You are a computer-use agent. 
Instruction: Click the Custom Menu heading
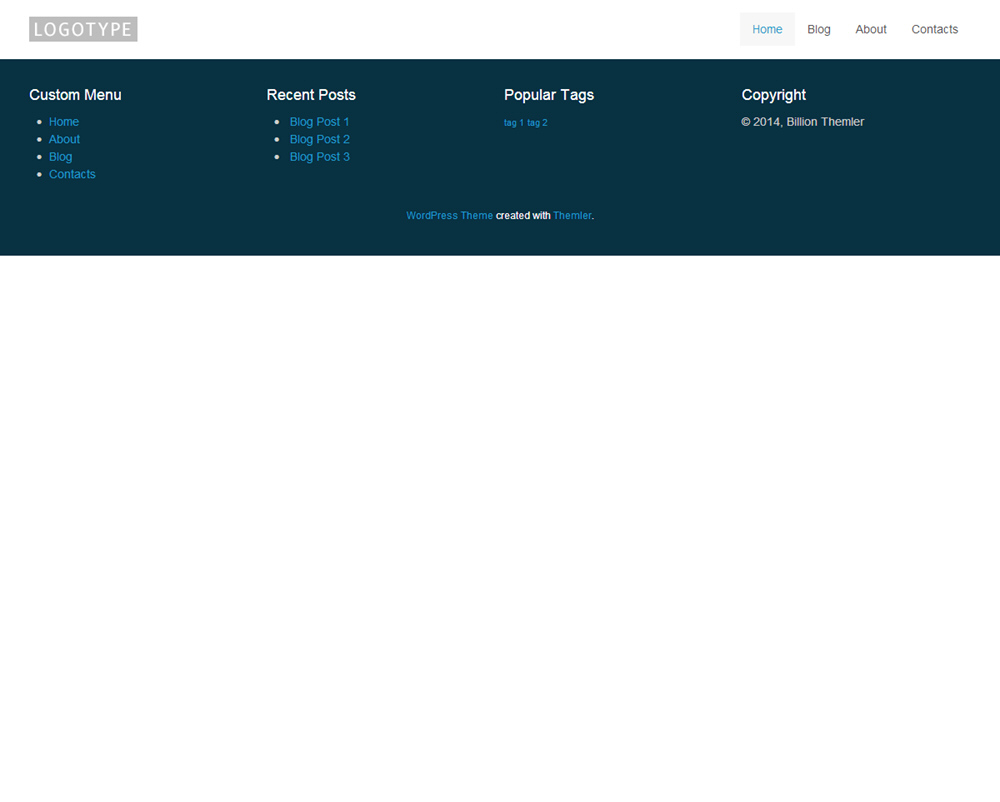click(75, 95)
